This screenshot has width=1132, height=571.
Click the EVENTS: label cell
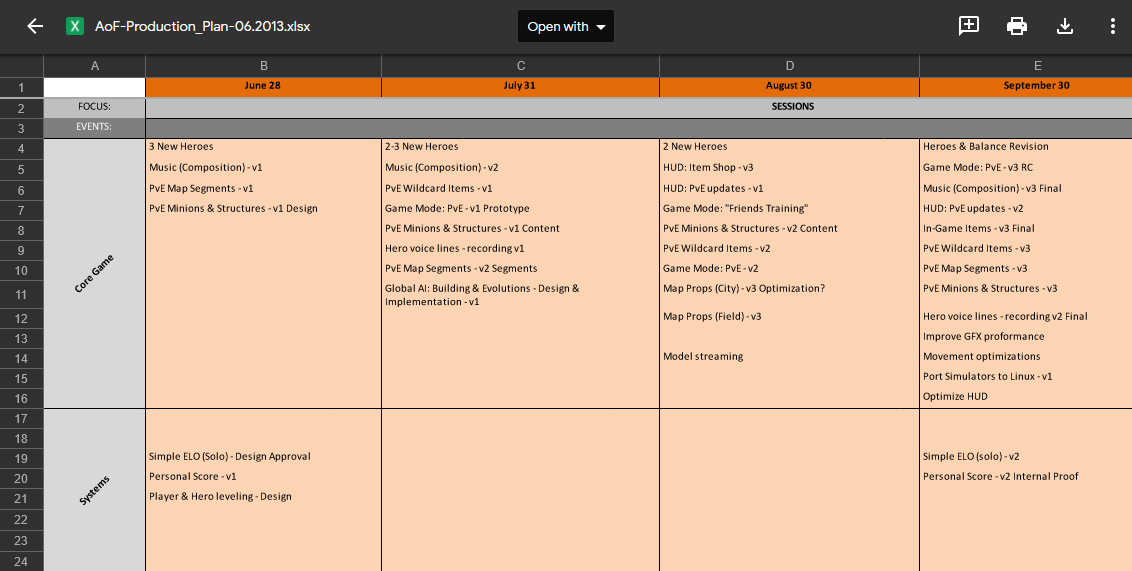[95, 127]
